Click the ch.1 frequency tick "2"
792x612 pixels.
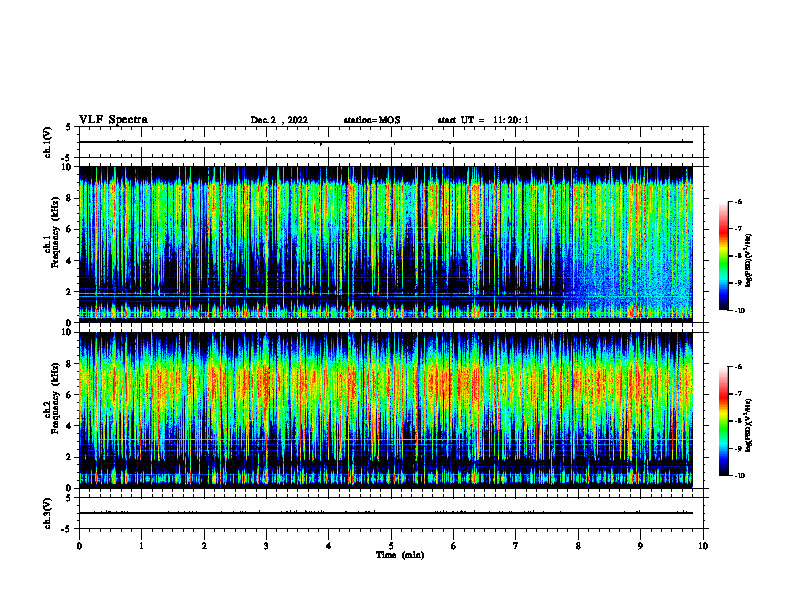(x=70, y=292)
